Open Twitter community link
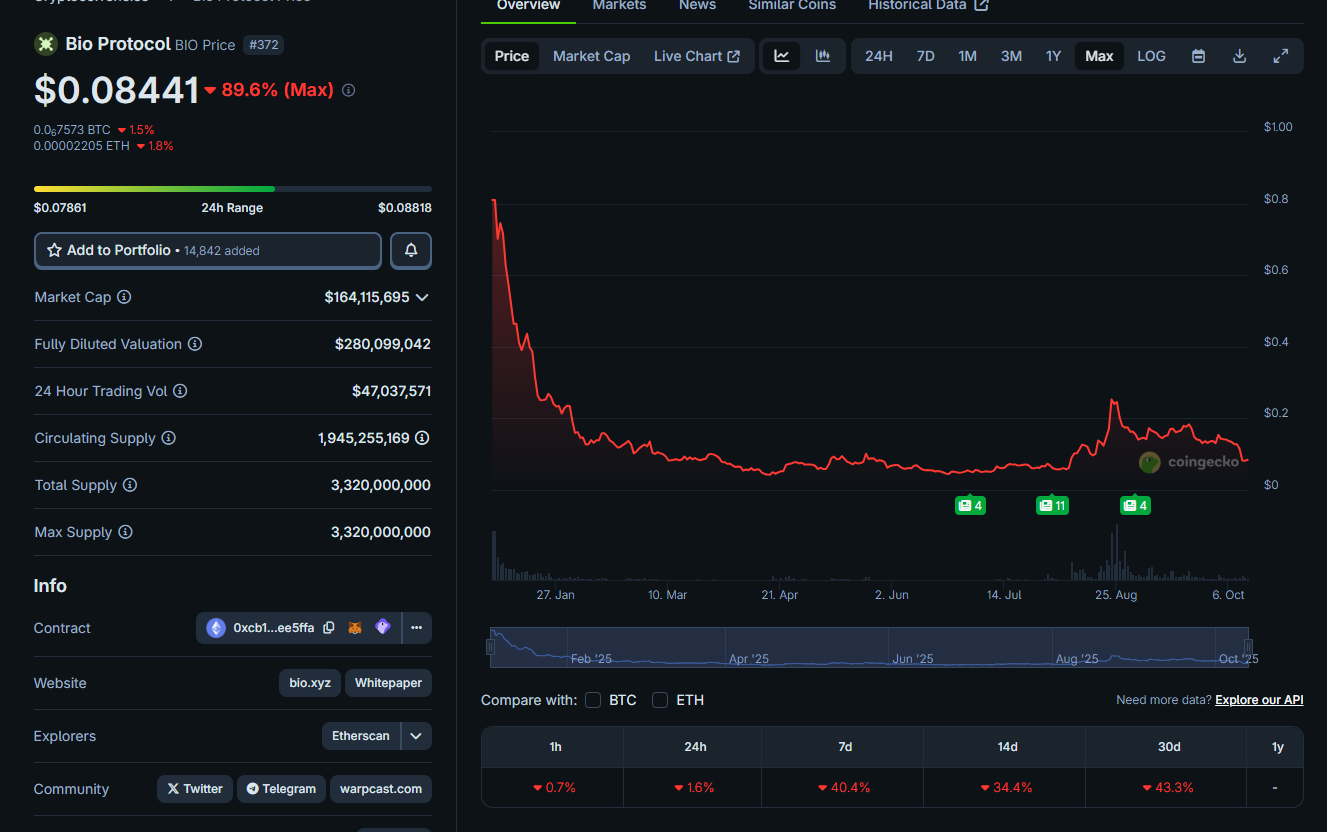 tap(195, 789)
